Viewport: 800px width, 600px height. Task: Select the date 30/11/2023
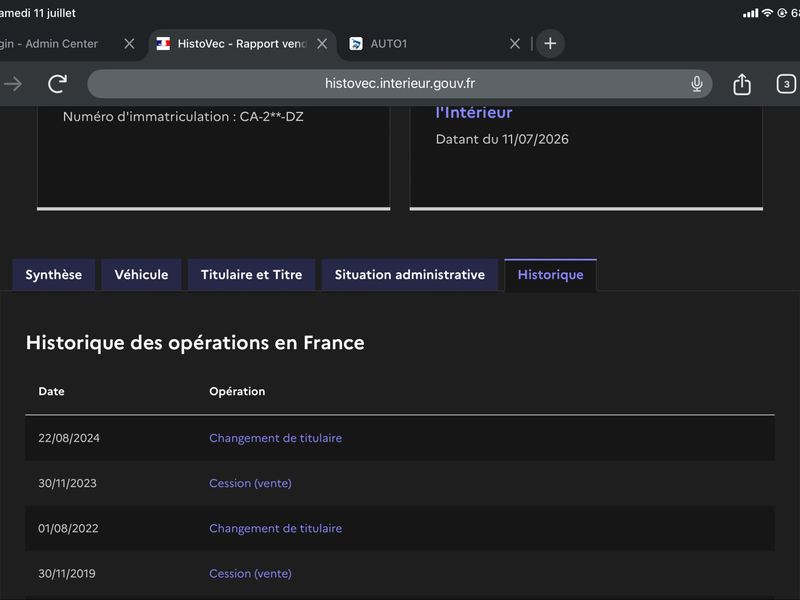(67, 483)
